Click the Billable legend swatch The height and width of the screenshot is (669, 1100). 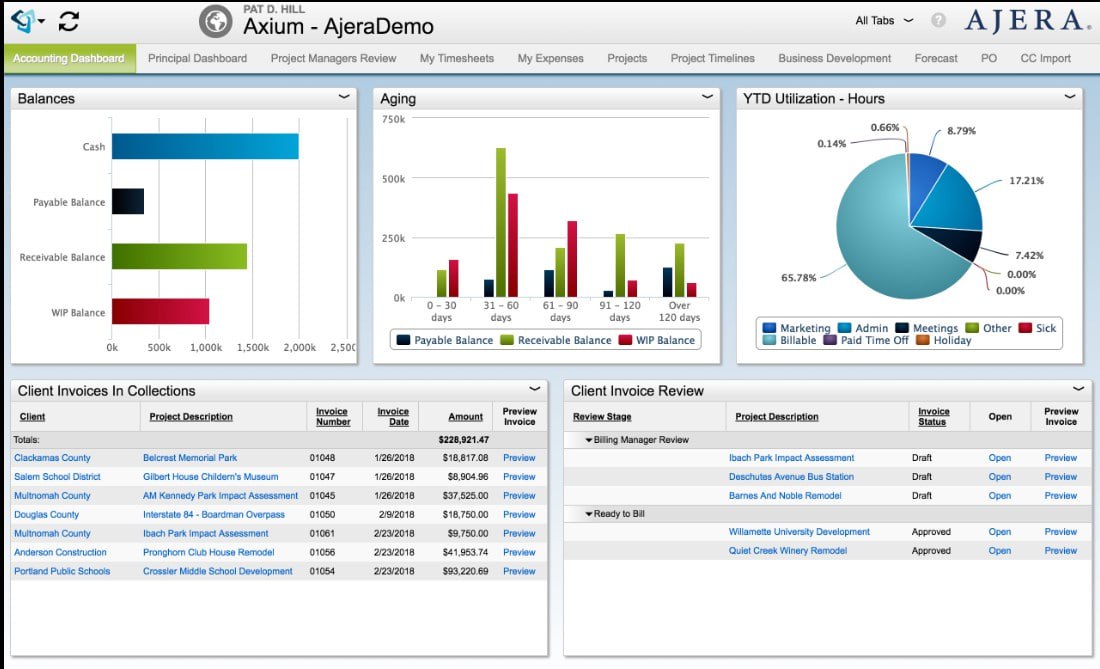click(x=770, y=340)
